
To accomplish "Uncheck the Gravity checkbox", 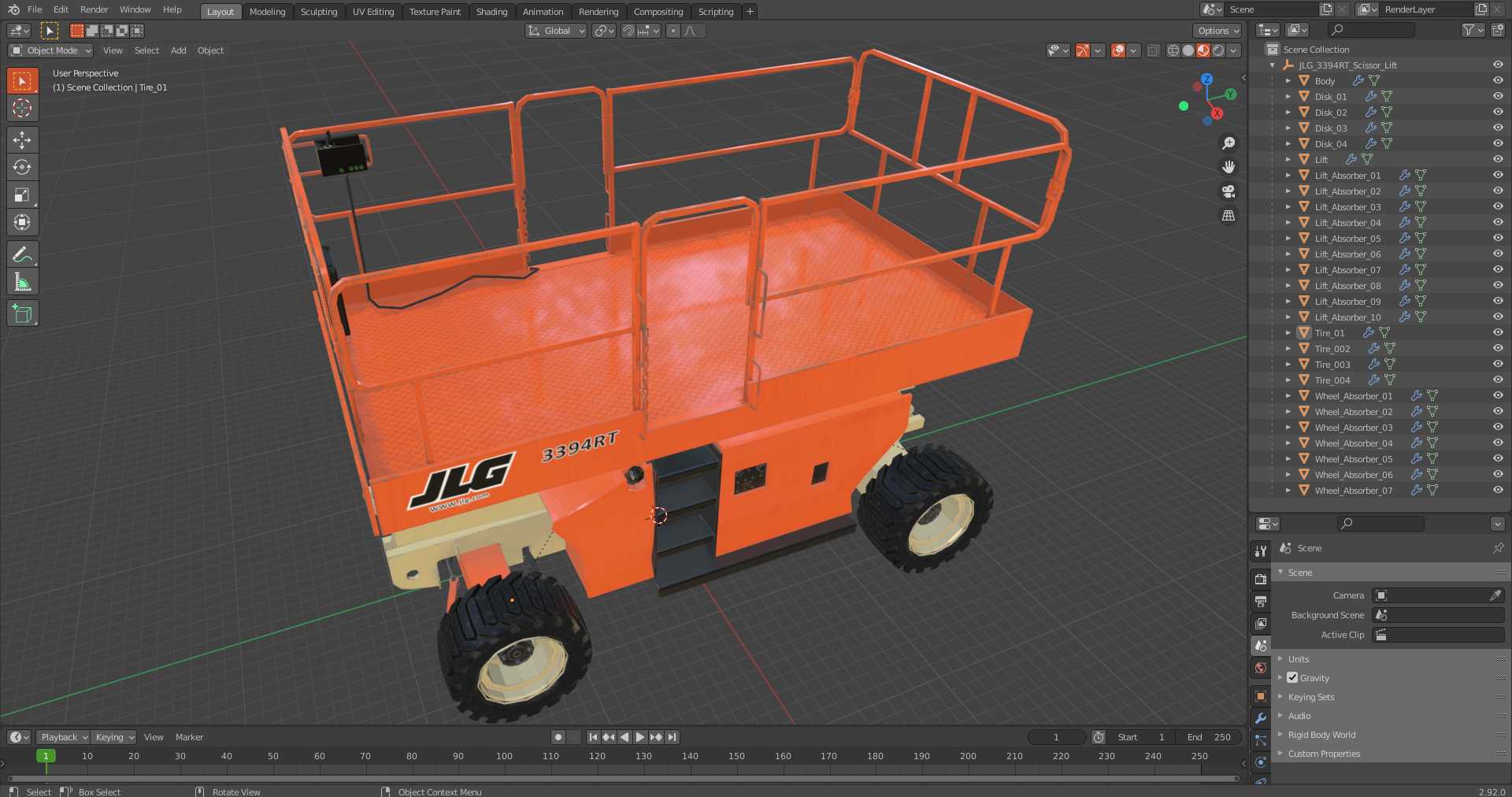I will pyautogui.click(x=1292, y=677).
